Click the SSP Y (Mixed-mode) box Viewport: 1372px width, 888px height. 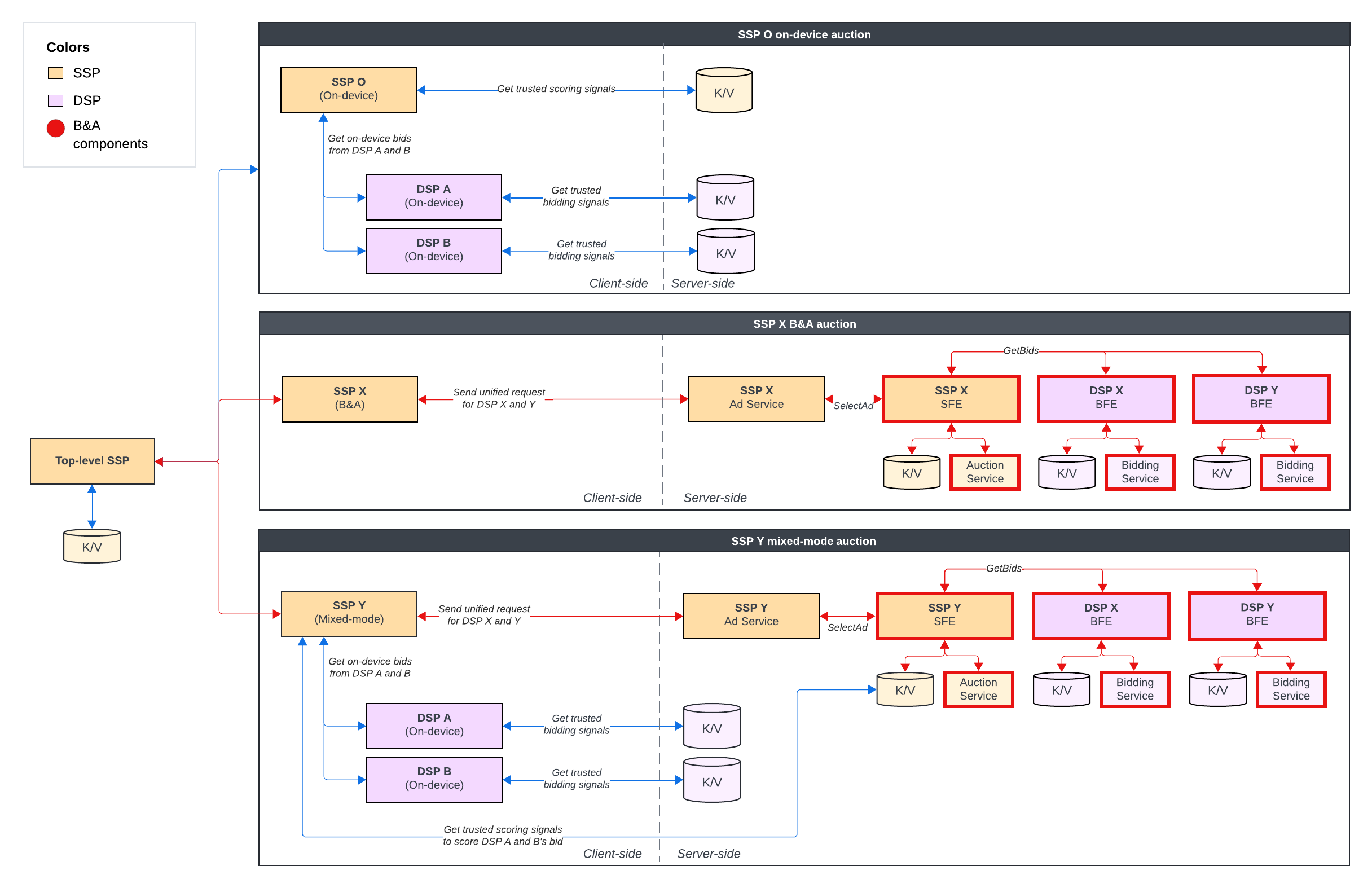[349, 613]
